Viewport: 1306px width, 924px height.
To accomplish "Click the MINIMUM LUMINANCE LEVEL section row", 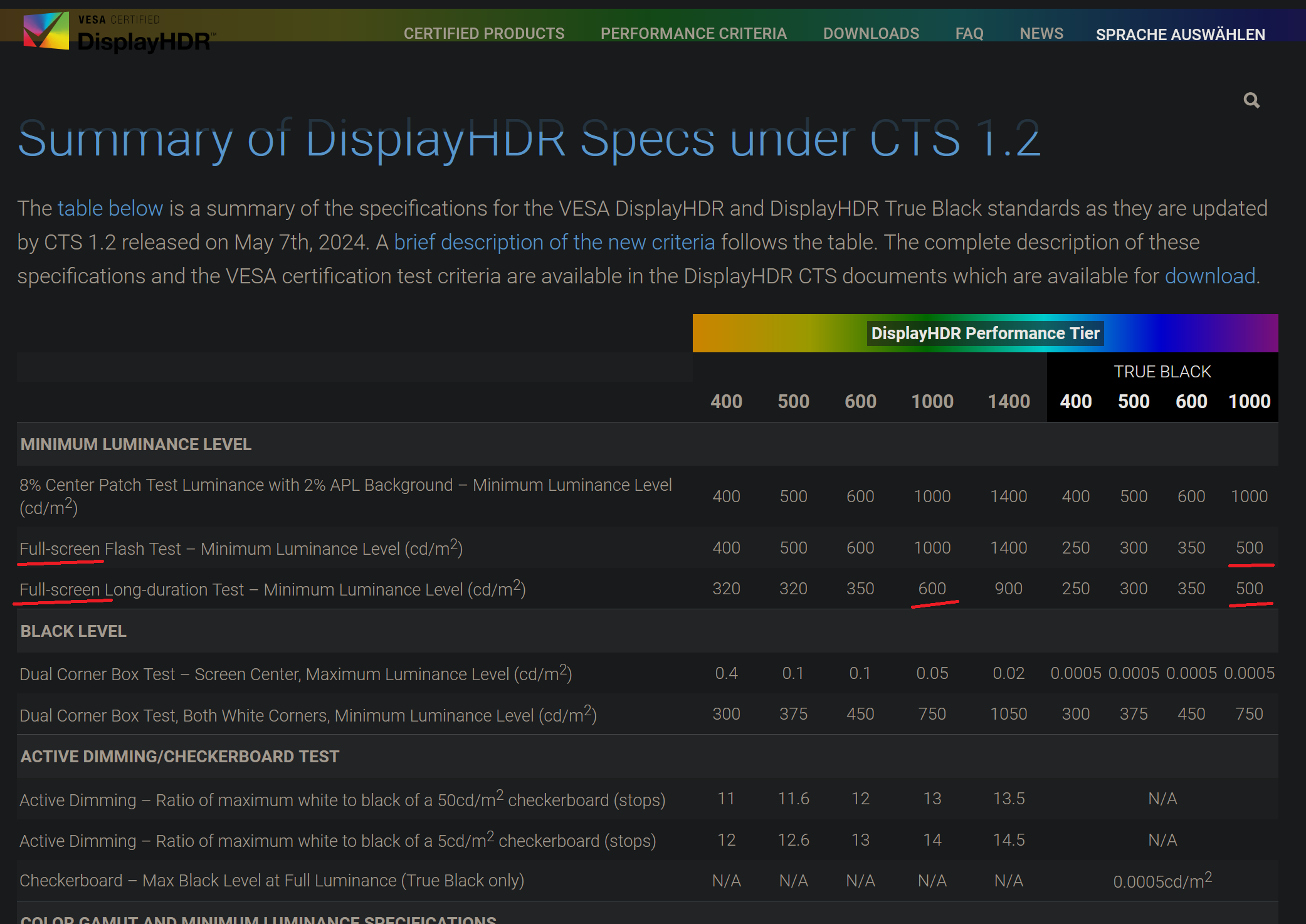I will [x=135, y=444].
